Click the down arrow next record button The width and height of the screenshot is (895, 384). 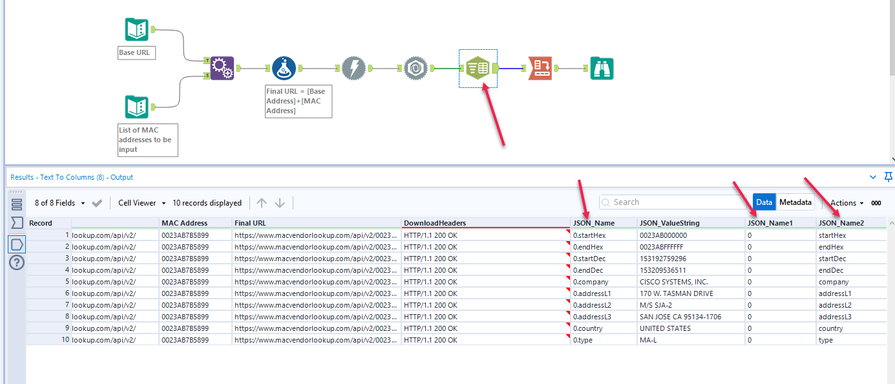[280, 203]
